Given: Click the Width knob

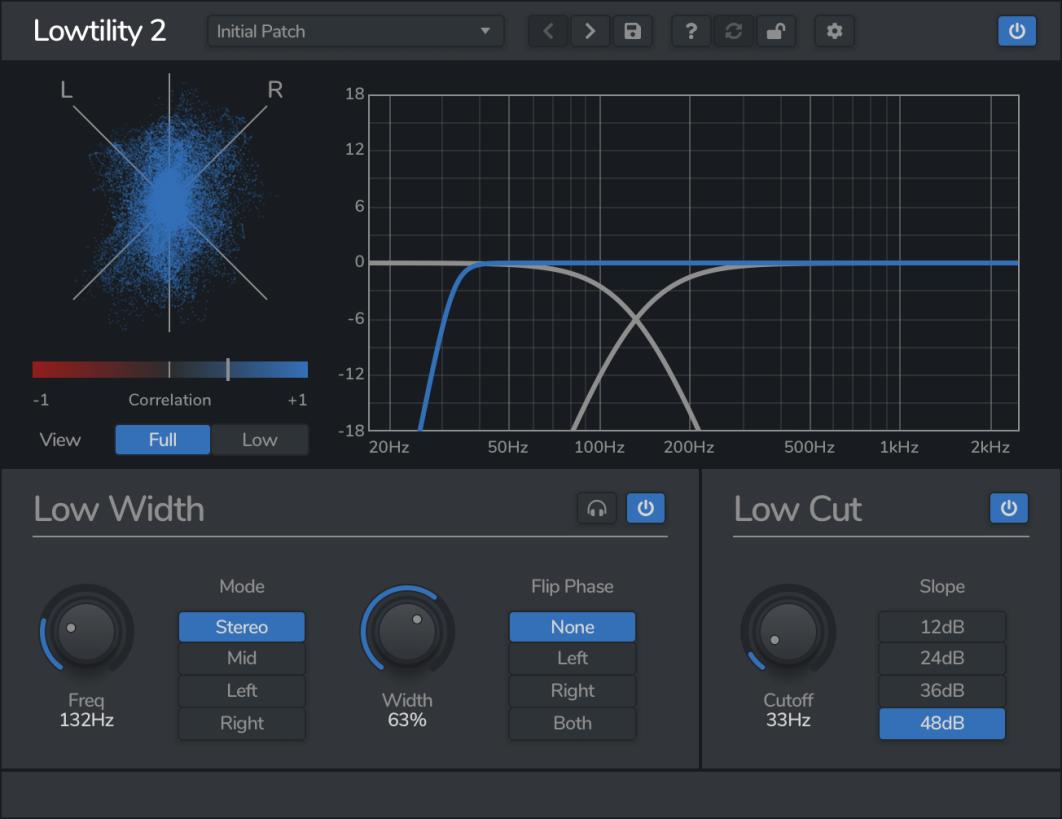Looking at the screenshot, I should (x=407, y=631).
